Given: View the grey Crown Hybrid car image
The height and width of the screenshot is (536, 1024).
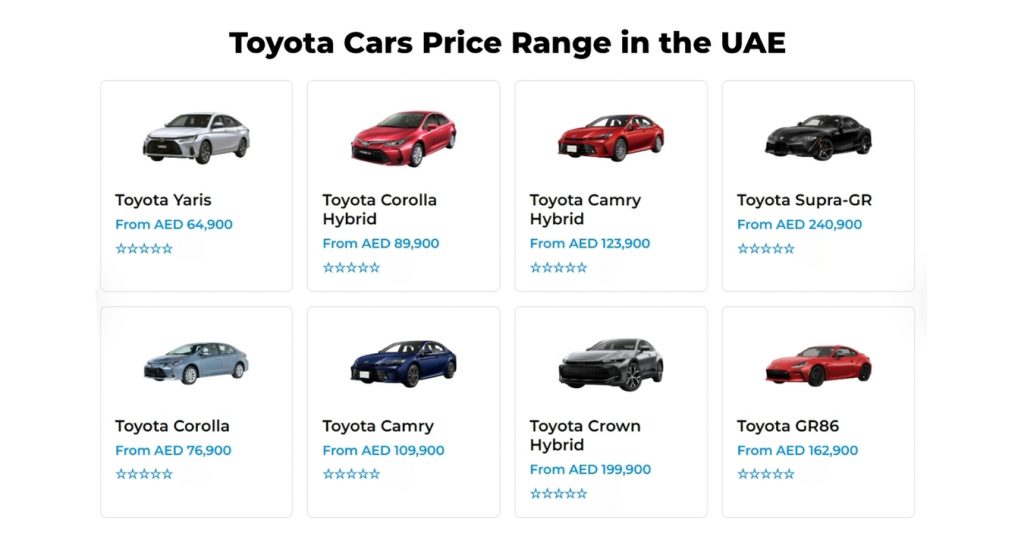Looking at the screenshot, I should click(611, 364).
